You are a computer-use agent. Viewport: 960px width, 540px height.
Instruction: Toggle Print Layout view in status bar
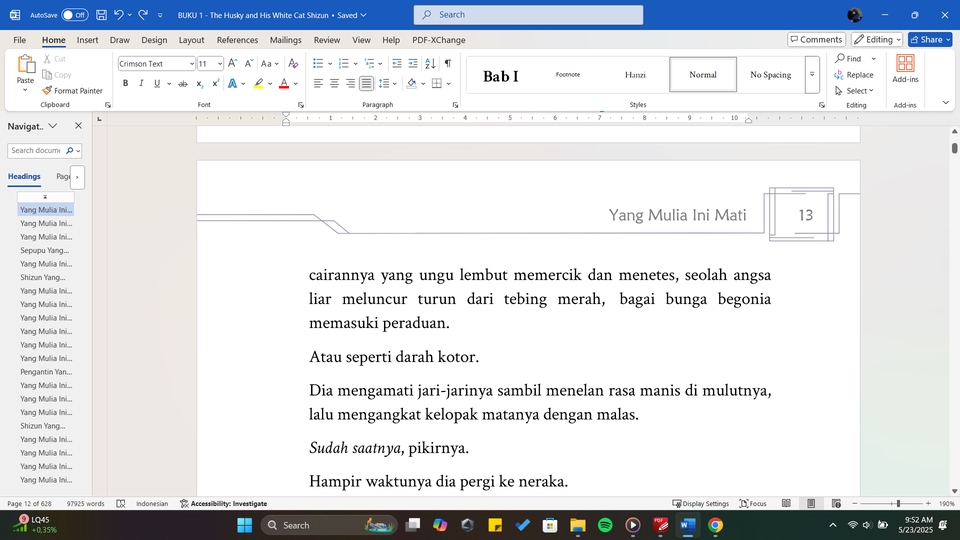[x=811, y=503]
